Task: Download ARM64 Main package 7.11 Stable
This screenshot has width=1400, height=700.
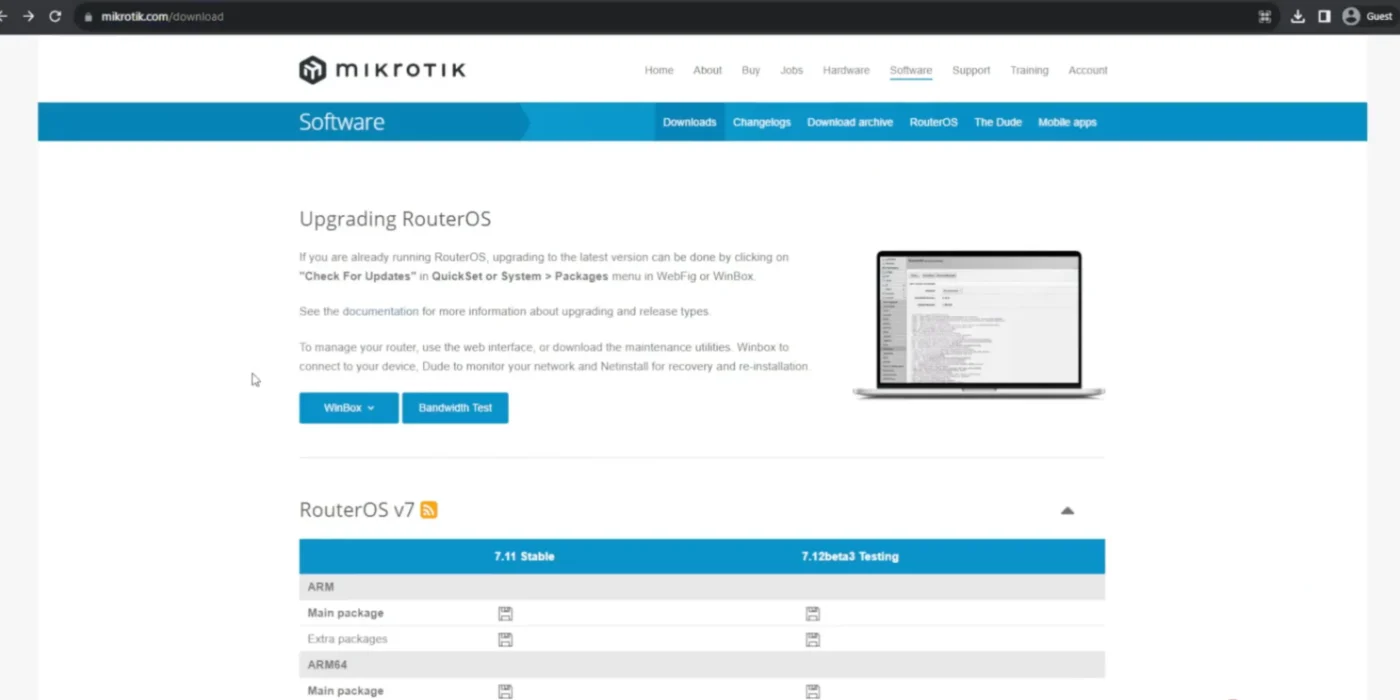Action: pyautogui.click(x=505, y=691)
